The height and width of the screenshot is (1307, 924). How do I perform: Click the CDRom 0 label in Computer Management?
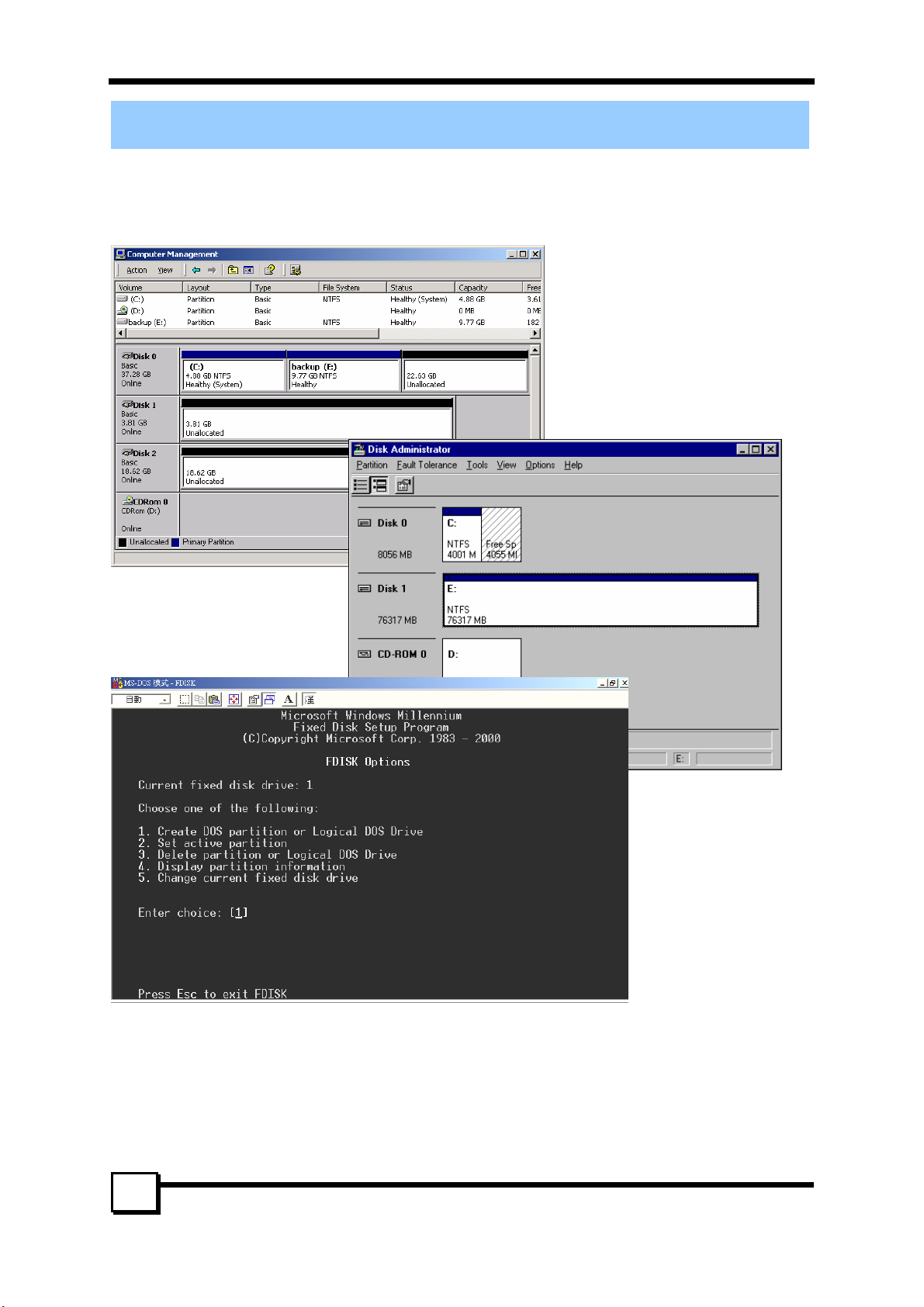click(147, 515)
